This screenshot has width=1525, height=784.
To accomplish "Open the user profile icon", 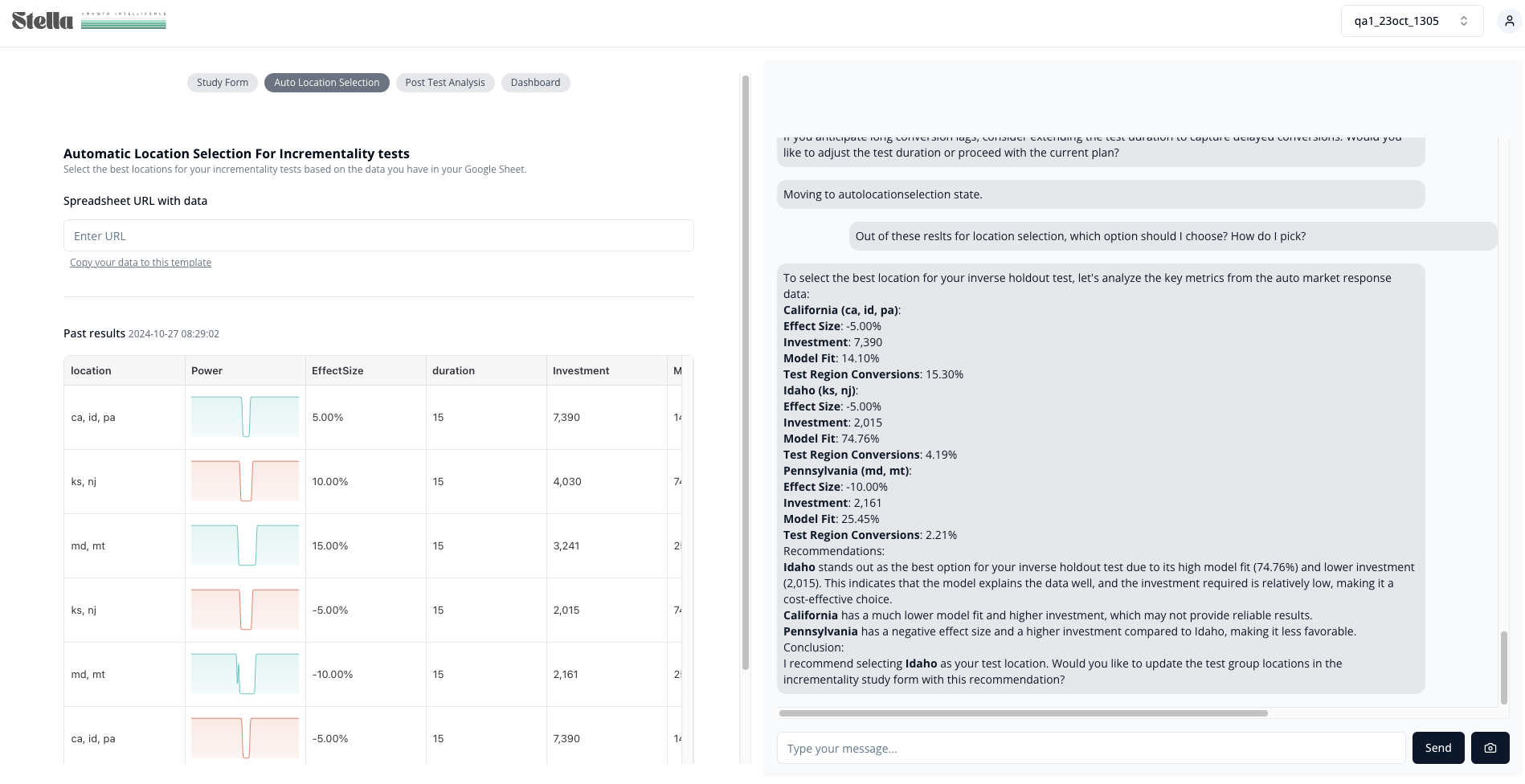I will coord(1509,22).
